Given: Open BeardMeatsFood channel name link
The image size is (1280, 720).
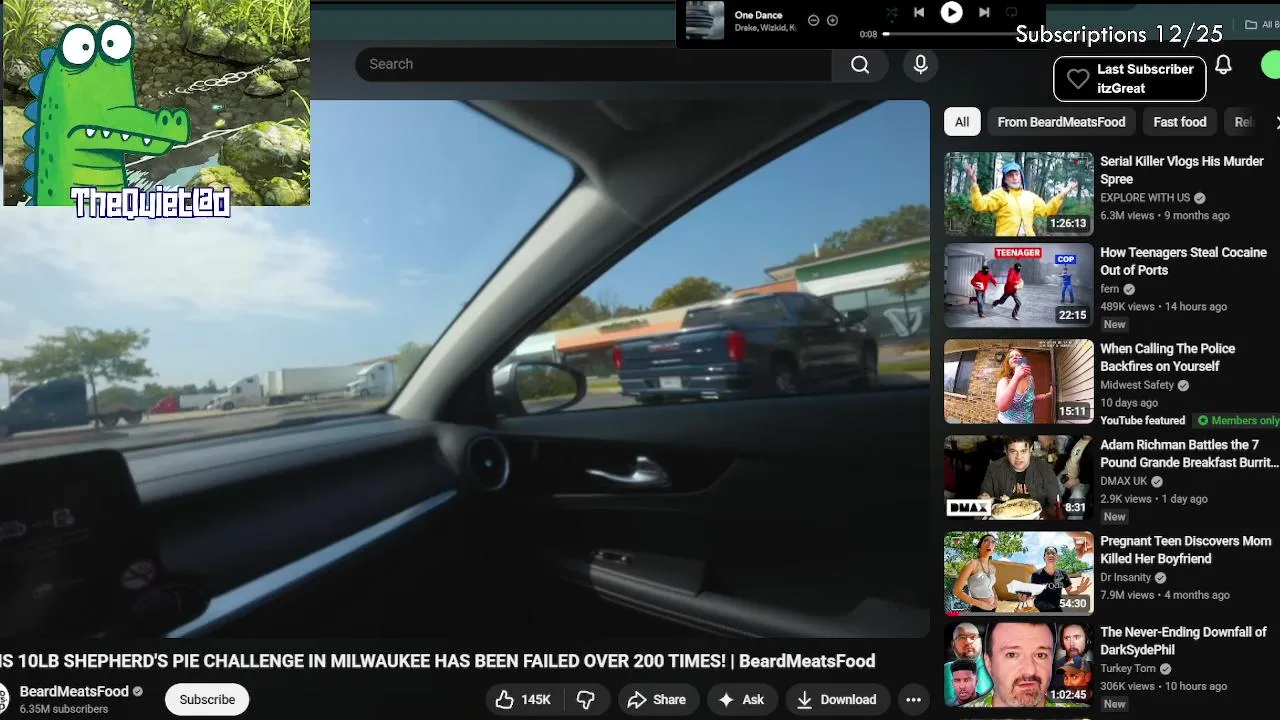Looking at the screenshot, I should coord(74,691).
